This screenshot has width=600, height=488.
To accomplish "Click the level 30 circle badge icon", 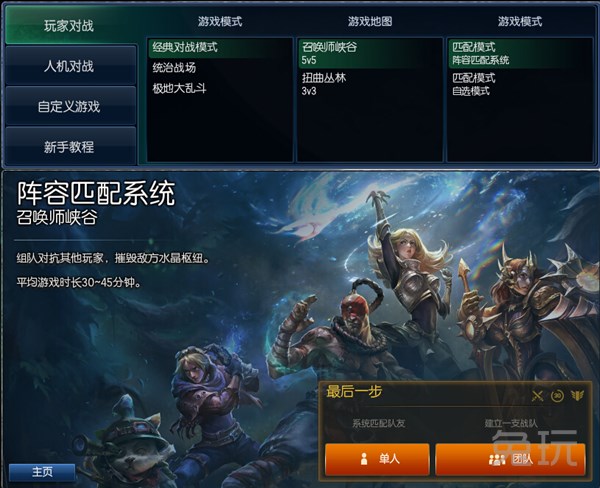I will coord(557,395).
